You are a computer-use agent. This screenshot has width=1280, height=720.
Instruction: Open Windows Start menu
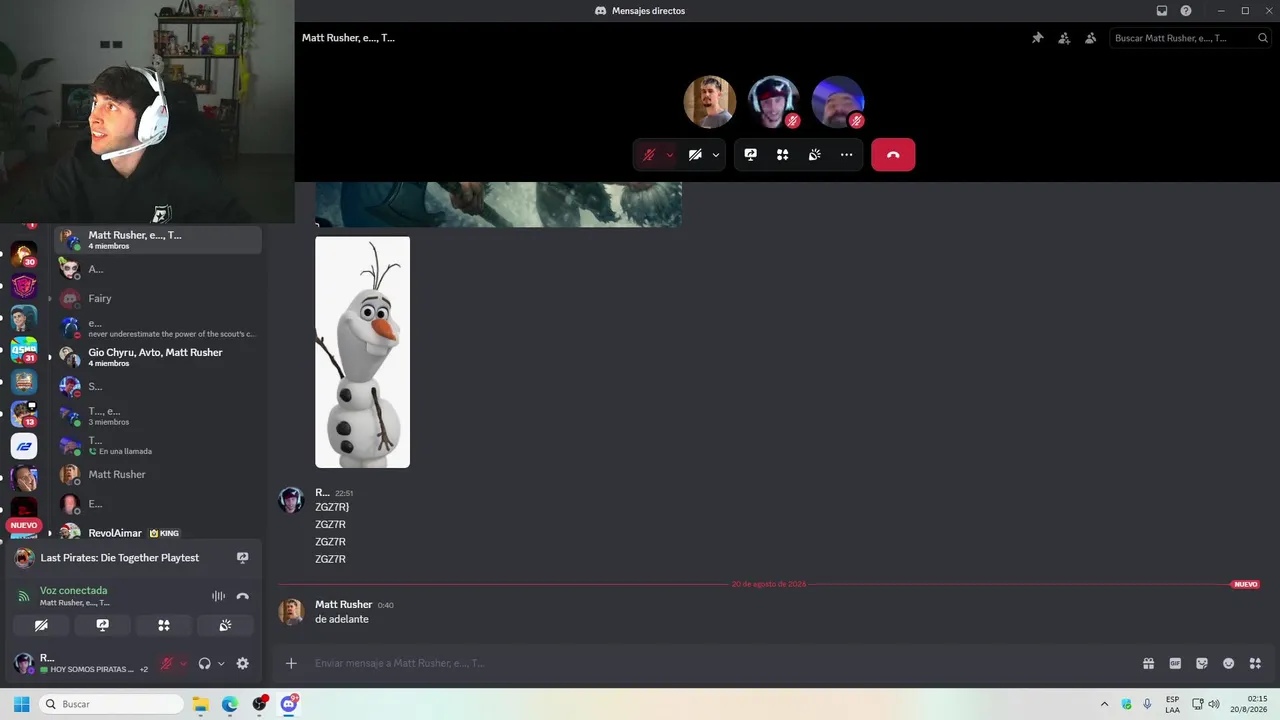pyautogui.click(x=21, y=704)
